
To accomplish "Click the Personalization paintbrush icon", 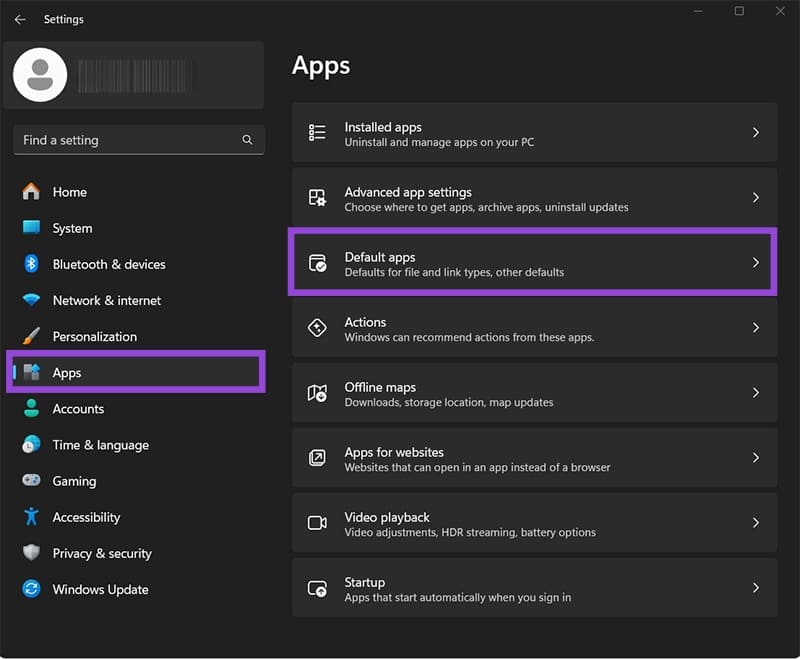I will click(x=31, y=336).
